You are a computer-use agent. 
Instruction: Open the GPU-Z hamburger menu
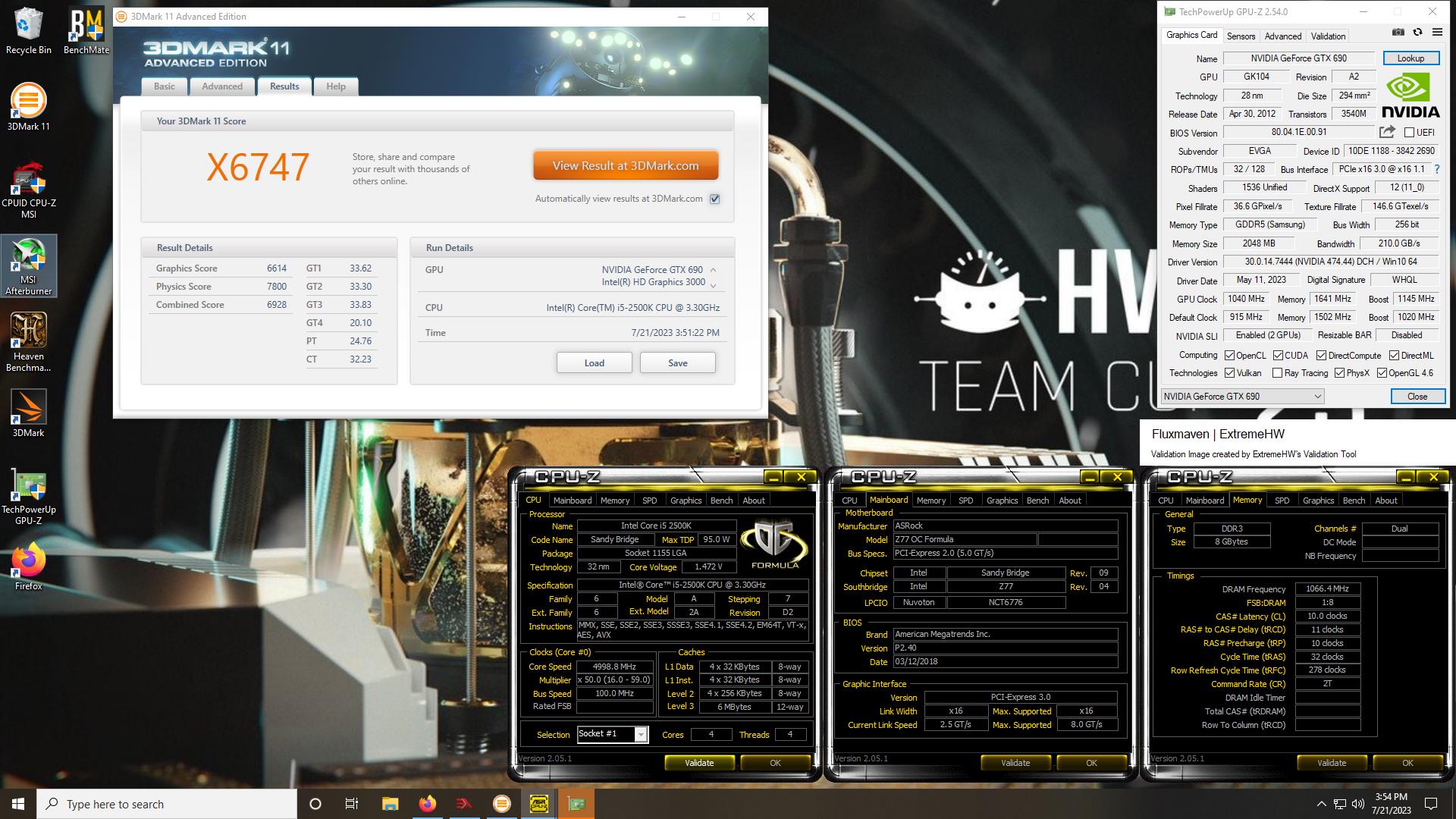click(x=1437, y=32)
